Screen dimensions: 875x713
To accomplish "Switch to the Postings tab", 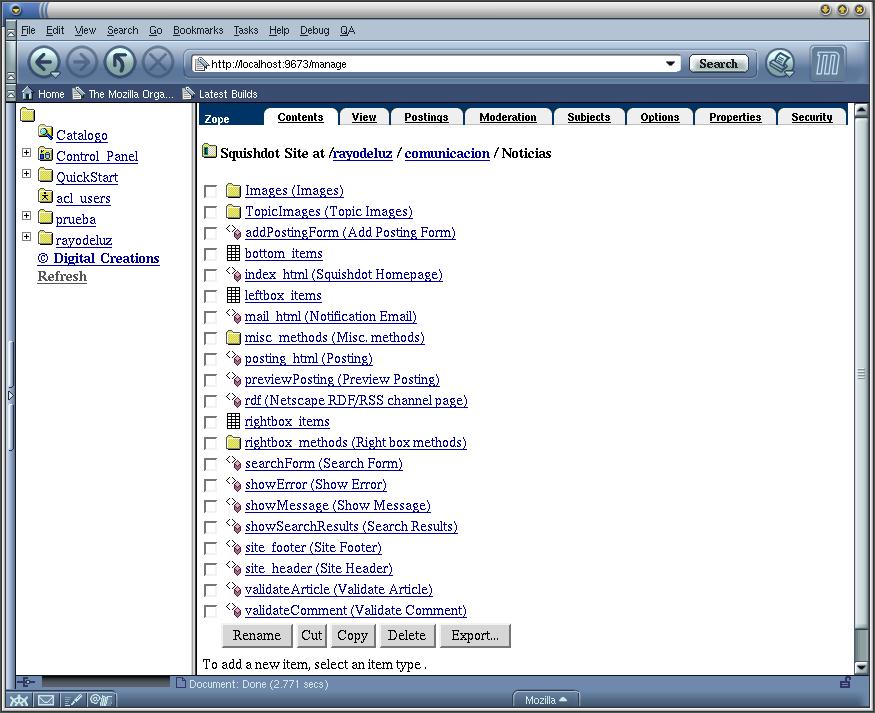I will click(426, 117).
